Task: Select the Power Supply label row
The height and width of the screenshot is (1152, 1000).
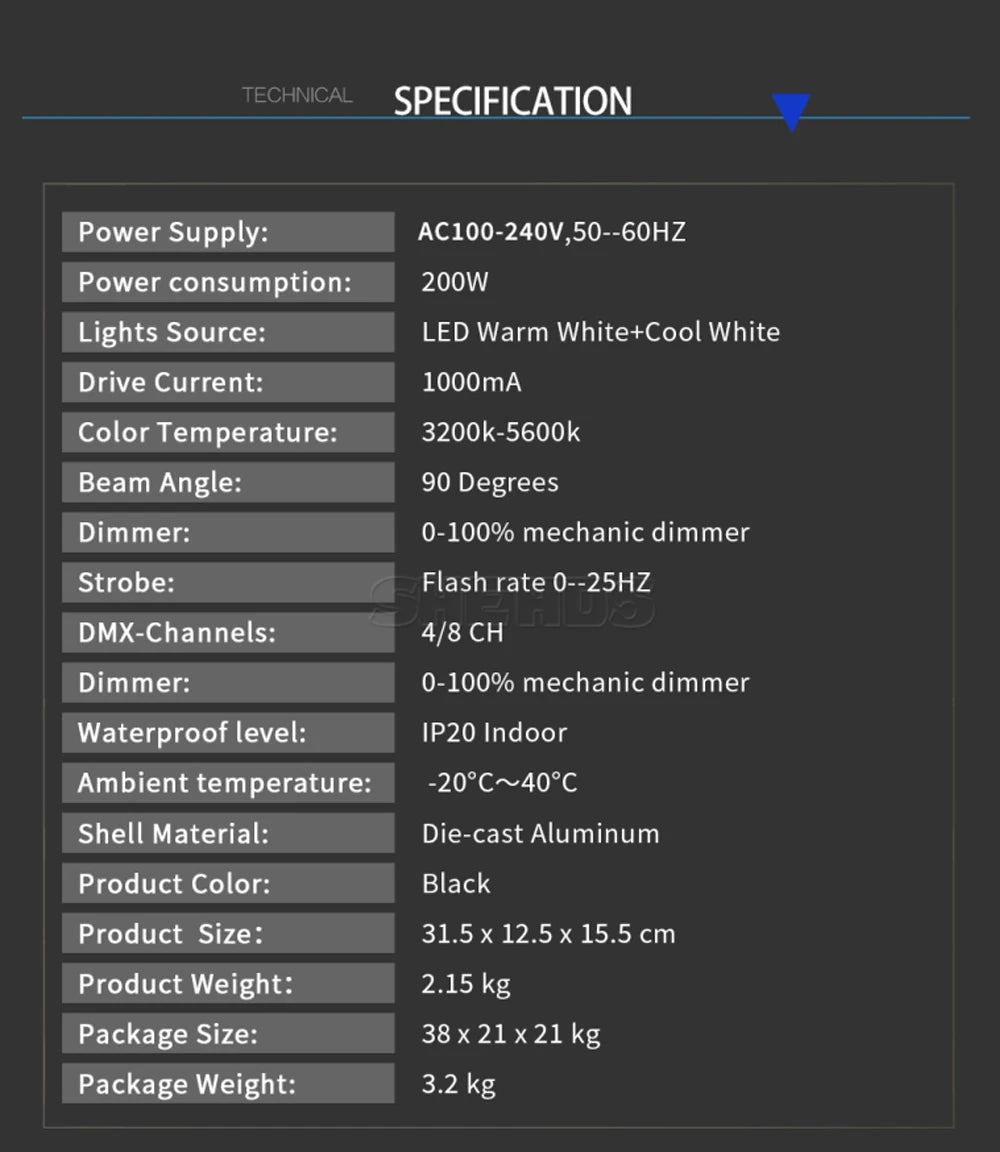Action: point(228,232)
